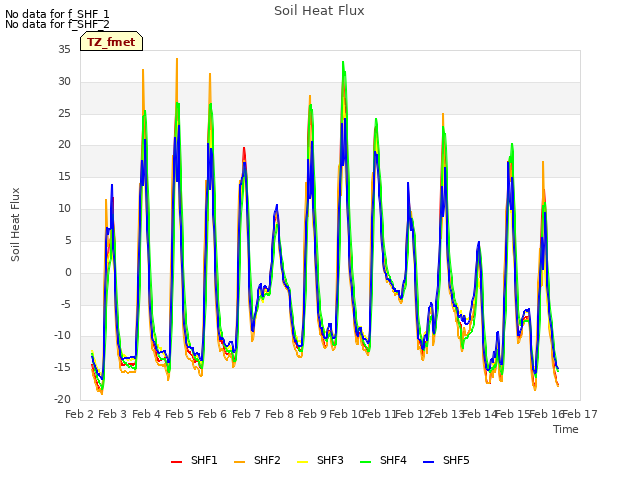640x480 pixels.
Task: Click the '0' y-axis tick label
Action: (68, 273)
